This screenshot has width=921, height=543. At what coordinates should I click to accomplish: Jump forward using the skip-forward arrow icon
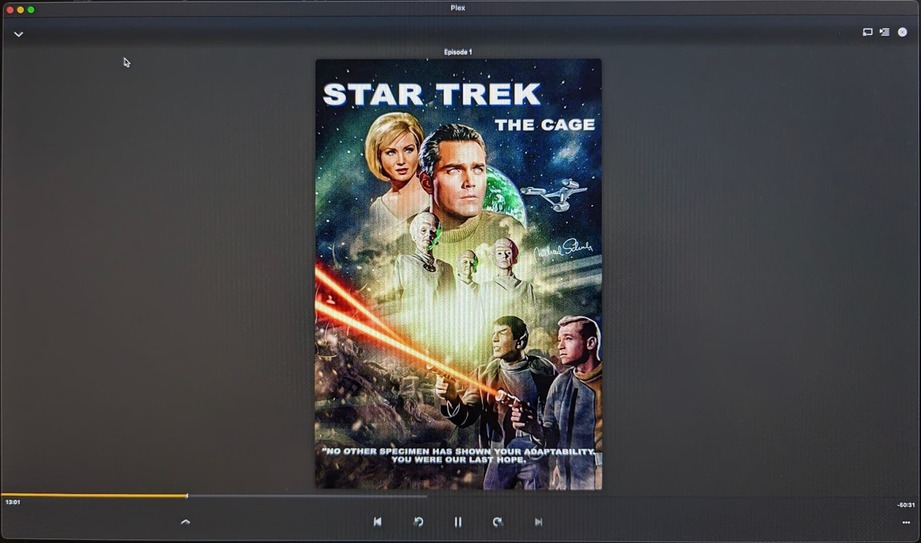498,522
